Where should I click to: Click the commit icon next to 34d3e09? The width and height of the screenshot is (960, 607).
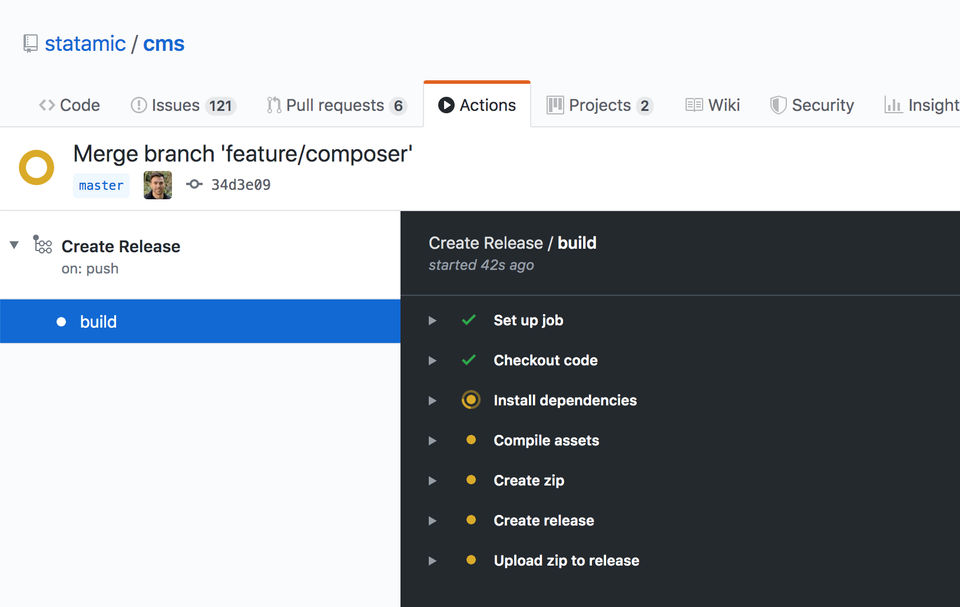click(x=194, y=185)
